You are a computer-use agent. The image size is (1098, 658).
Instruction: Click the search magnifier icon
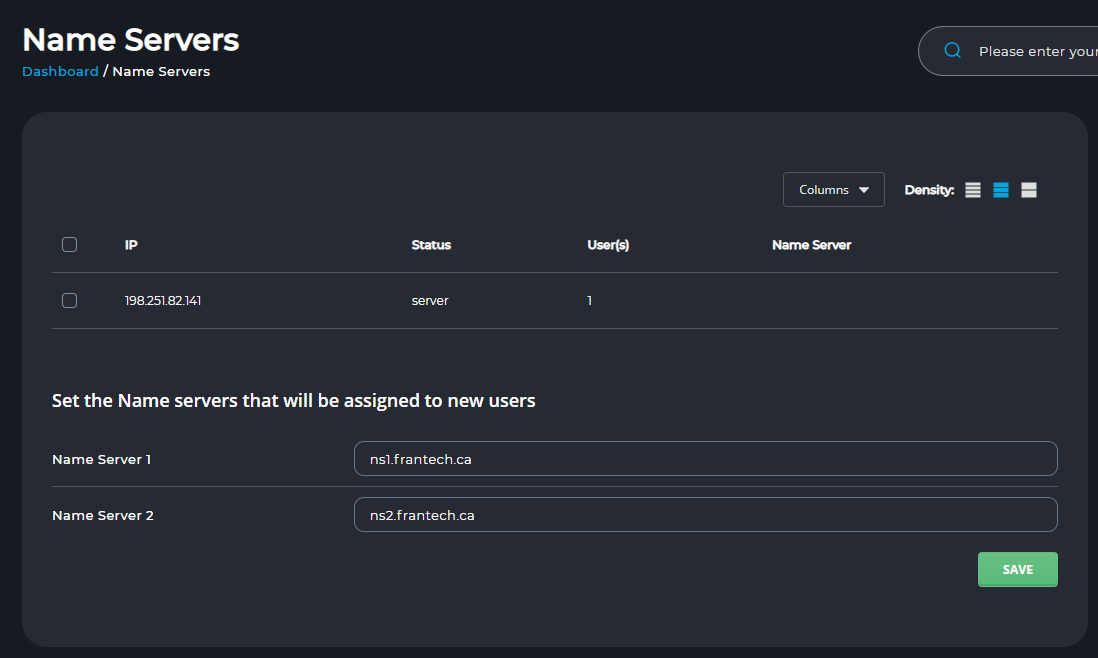coord(953,51)
